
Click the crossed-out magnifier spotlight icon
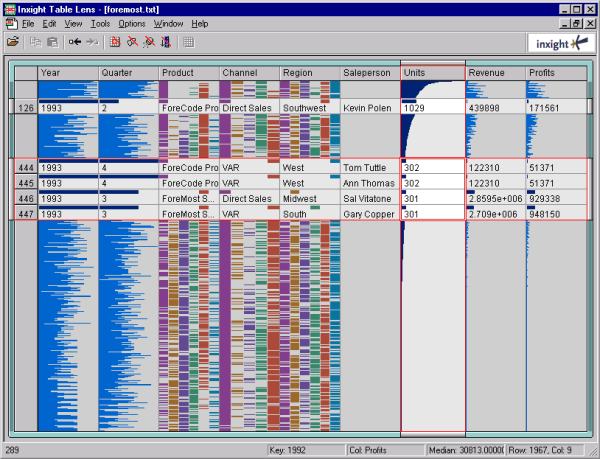[x=149, y=42]
